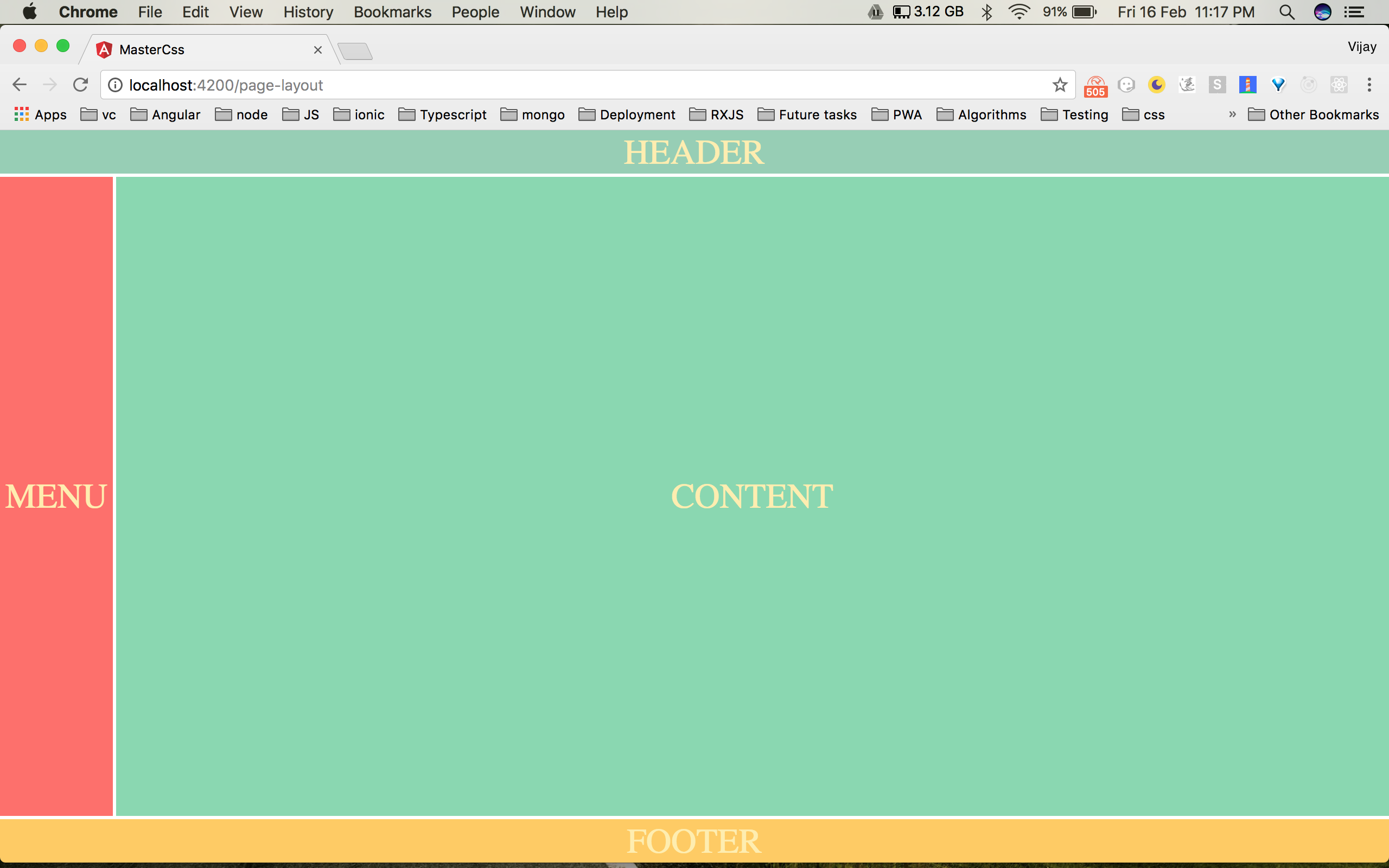Click the 505 red extension icon
This screenshot has height=868, width=1389.
[1096, 85]
